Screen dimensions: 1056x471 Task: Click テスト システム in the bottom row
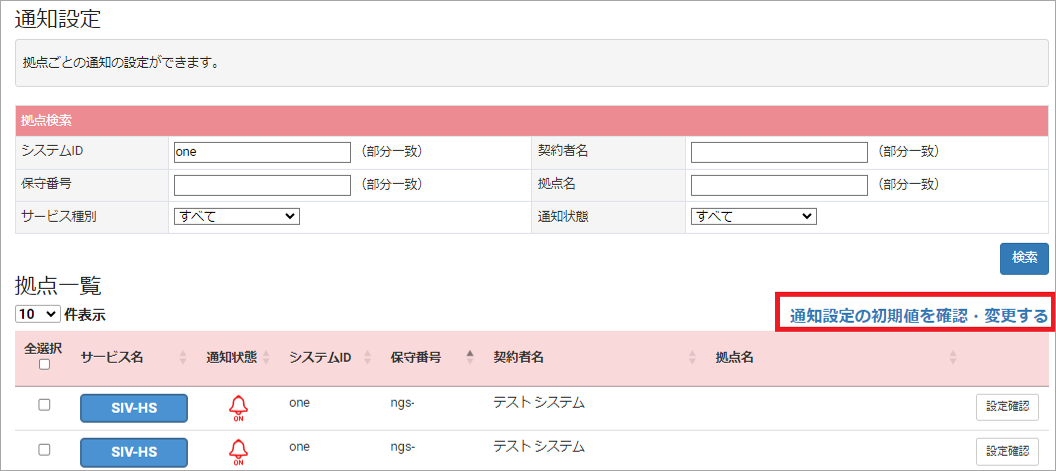click(539, 447)
